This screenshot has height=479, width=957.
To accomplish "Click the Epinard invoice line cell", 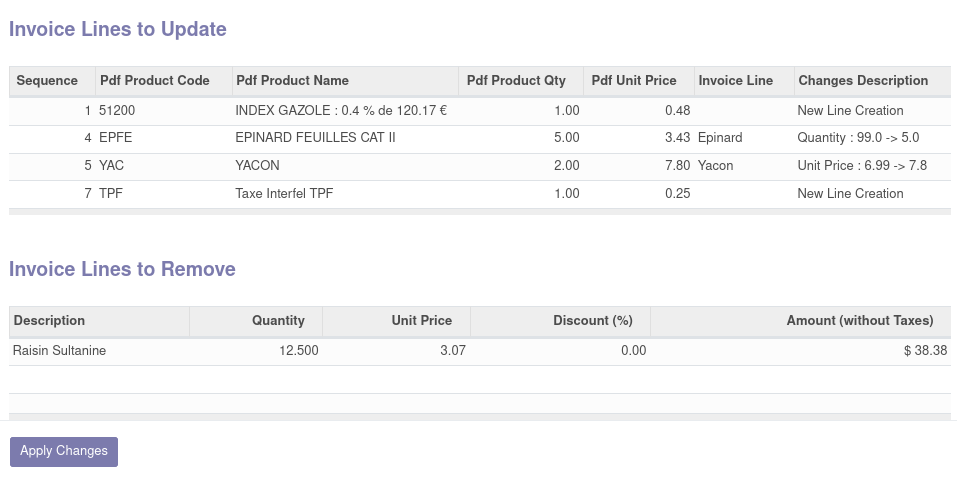I will [x=720, y=138].
